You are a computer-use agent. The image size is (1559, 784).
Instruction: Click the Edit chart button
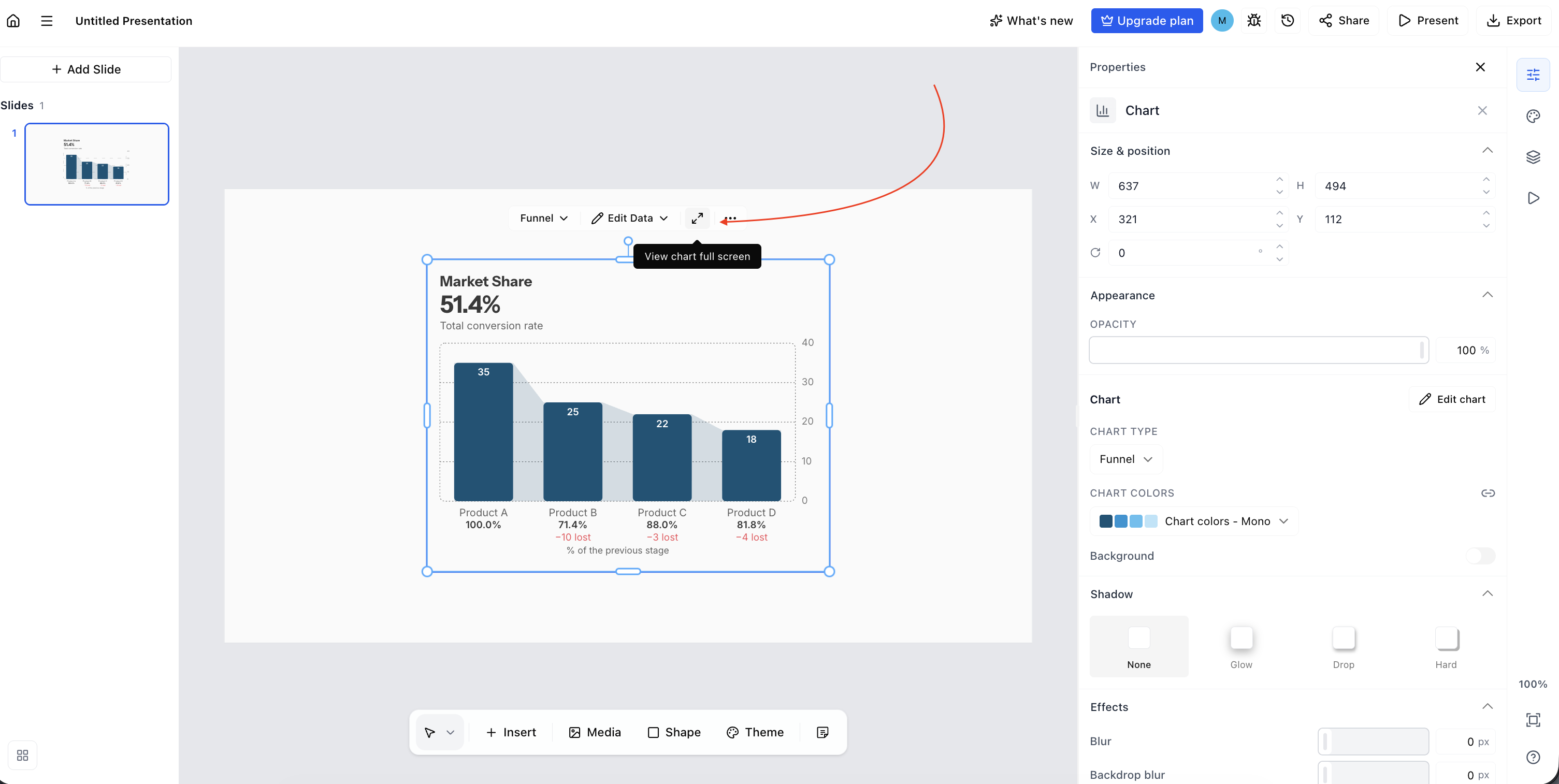click(1452, 399)
